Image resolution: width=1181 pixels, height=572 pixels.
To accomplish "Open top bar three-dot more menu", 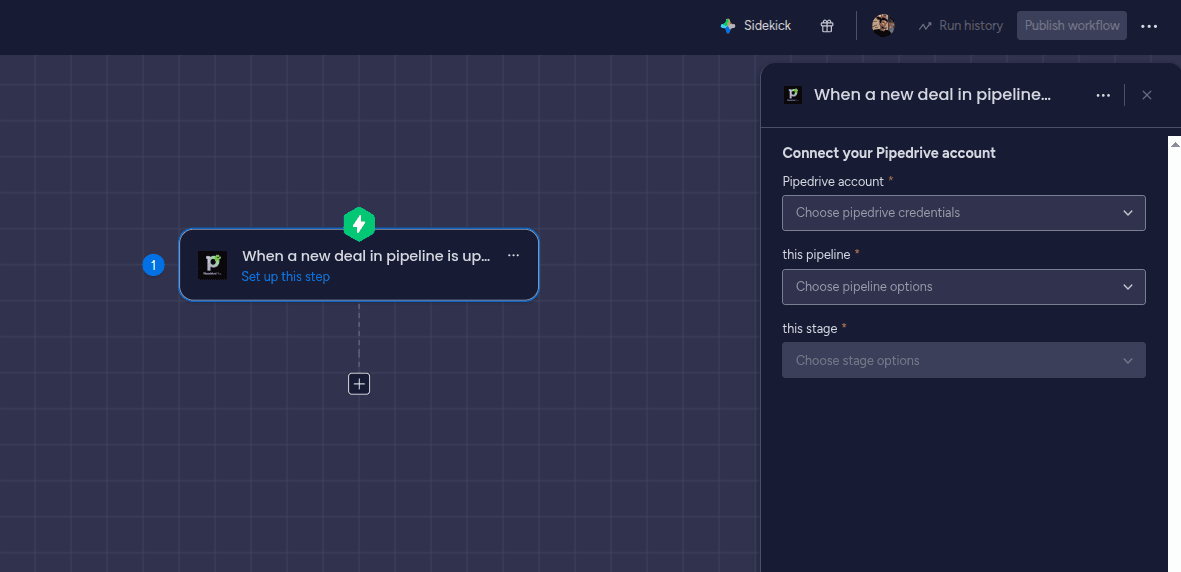I will pos(1149,26).
